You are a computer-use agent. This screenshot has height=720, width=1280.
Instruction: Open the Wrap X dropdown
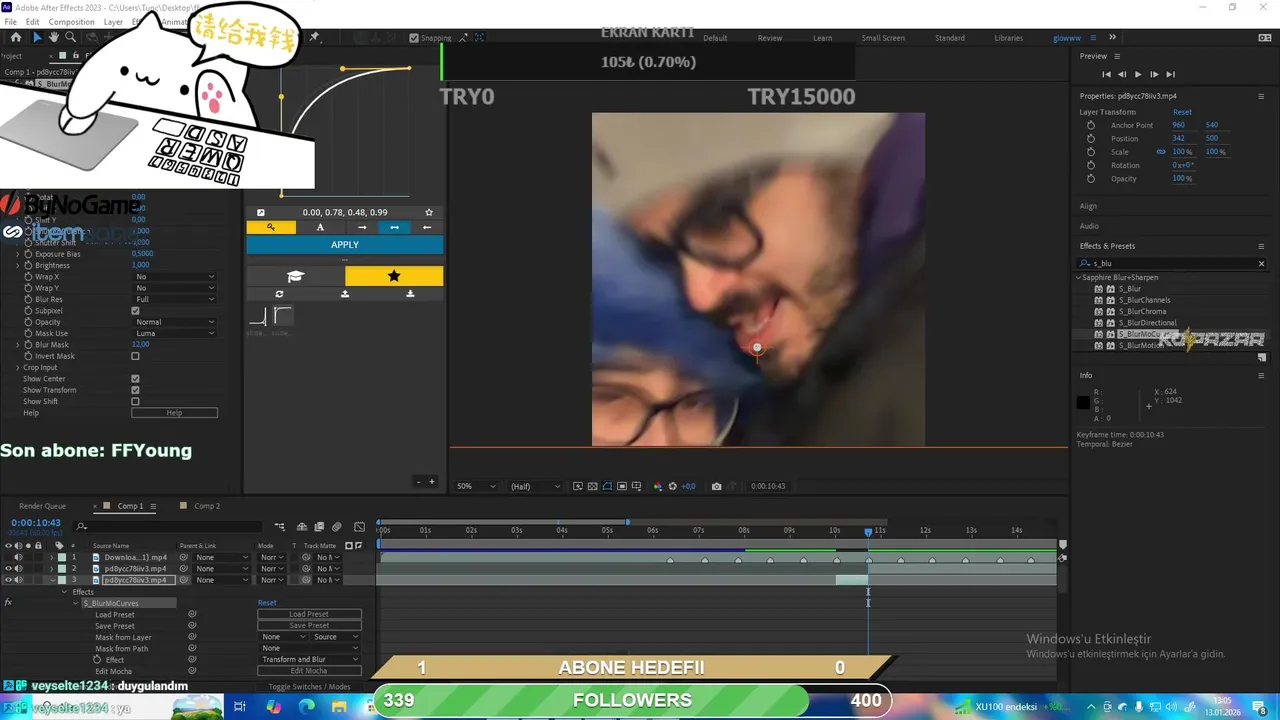tap(174, 277)
